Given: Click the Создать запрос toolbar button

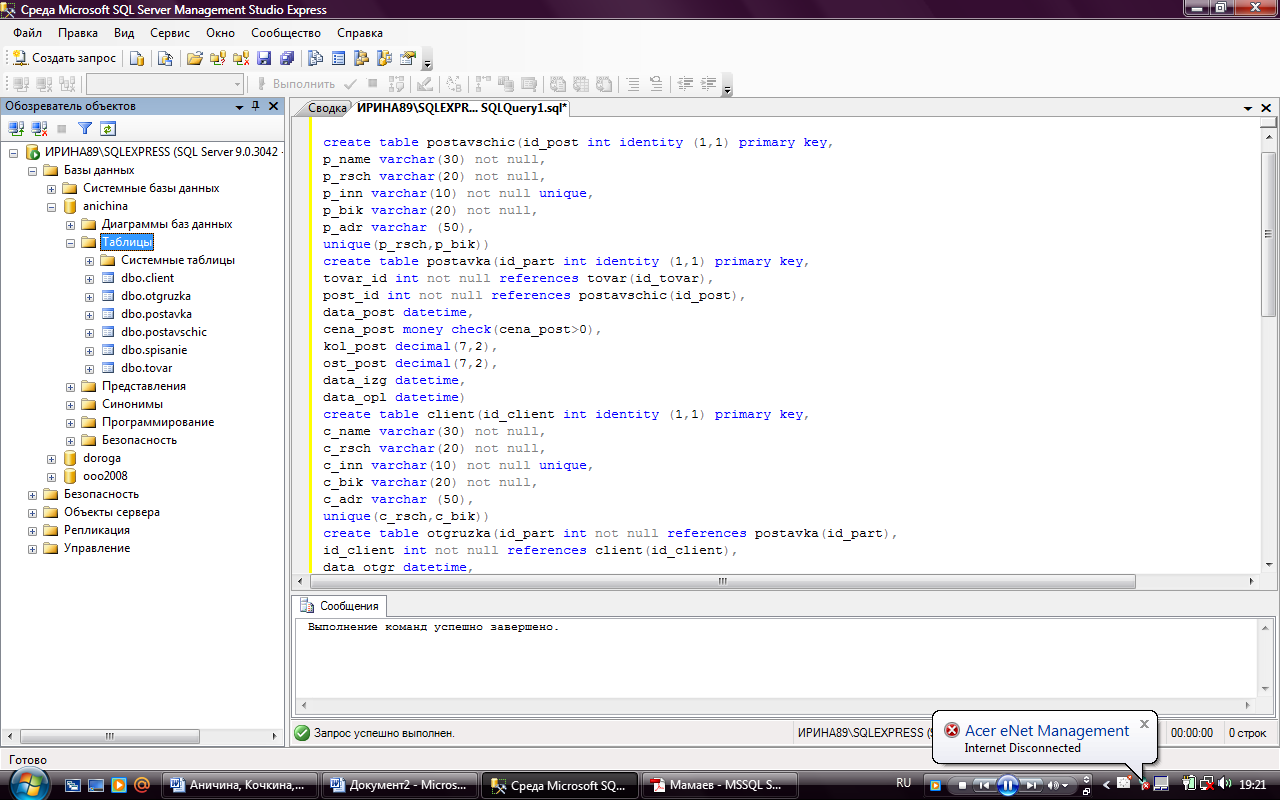Looking at the screenshot, I should 64,58.
